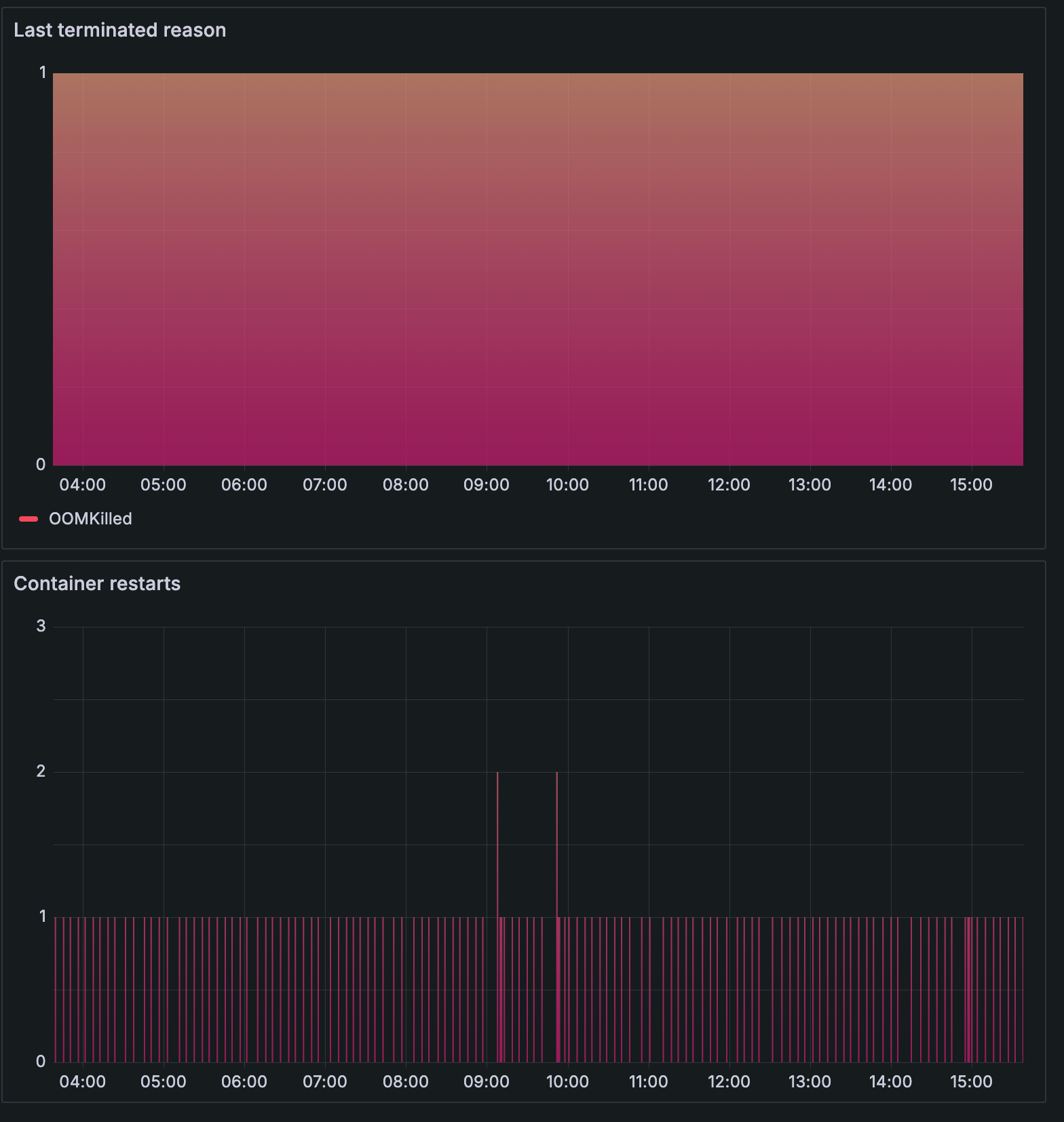Toggle the OOMKilled legend series label
The image size is (1064, 1122).
click(90, 519)
